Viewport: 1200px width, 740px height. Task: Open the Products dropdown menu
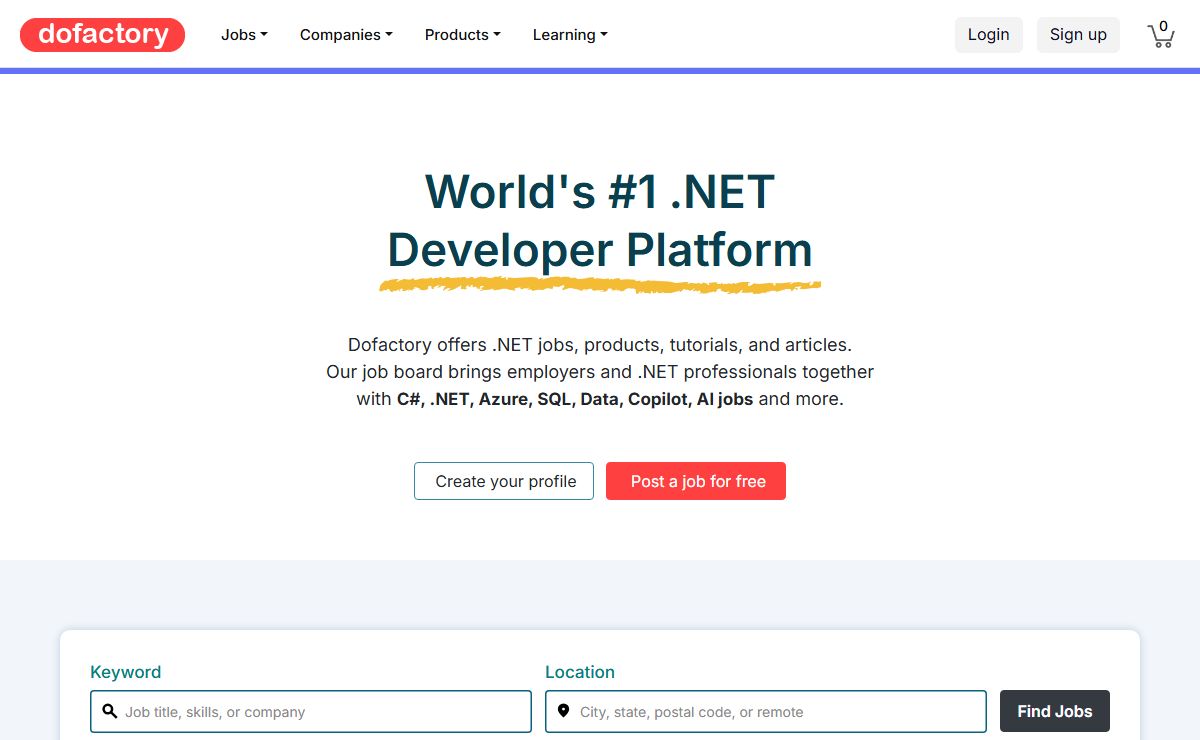click(x=462, y=34)
